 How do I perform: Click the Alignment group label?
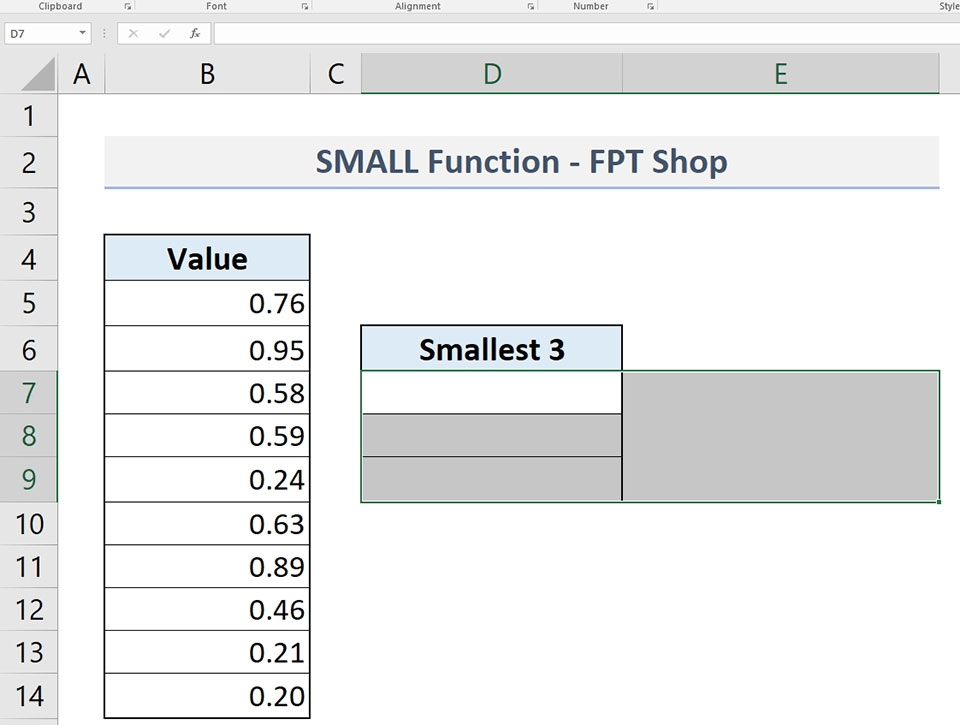[x=418, y=6]
